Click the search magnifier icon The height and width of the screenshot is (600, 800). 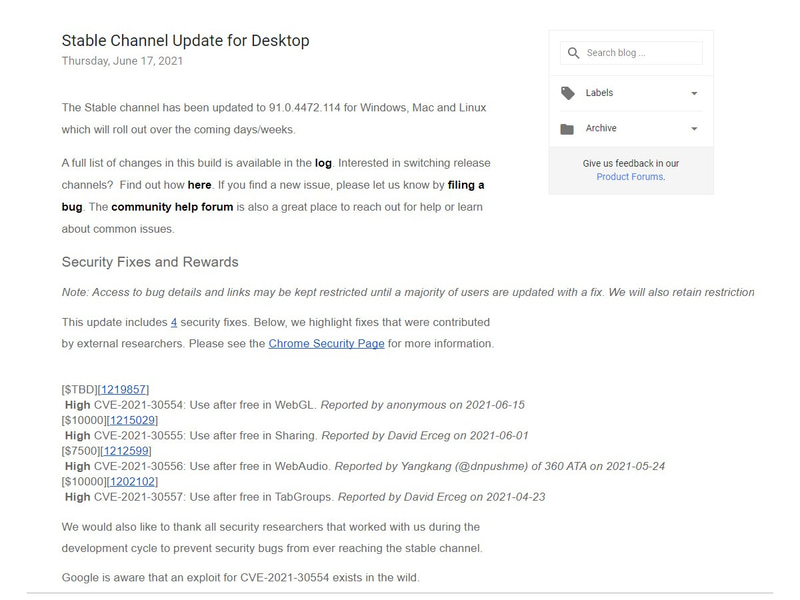coord(573,53)
